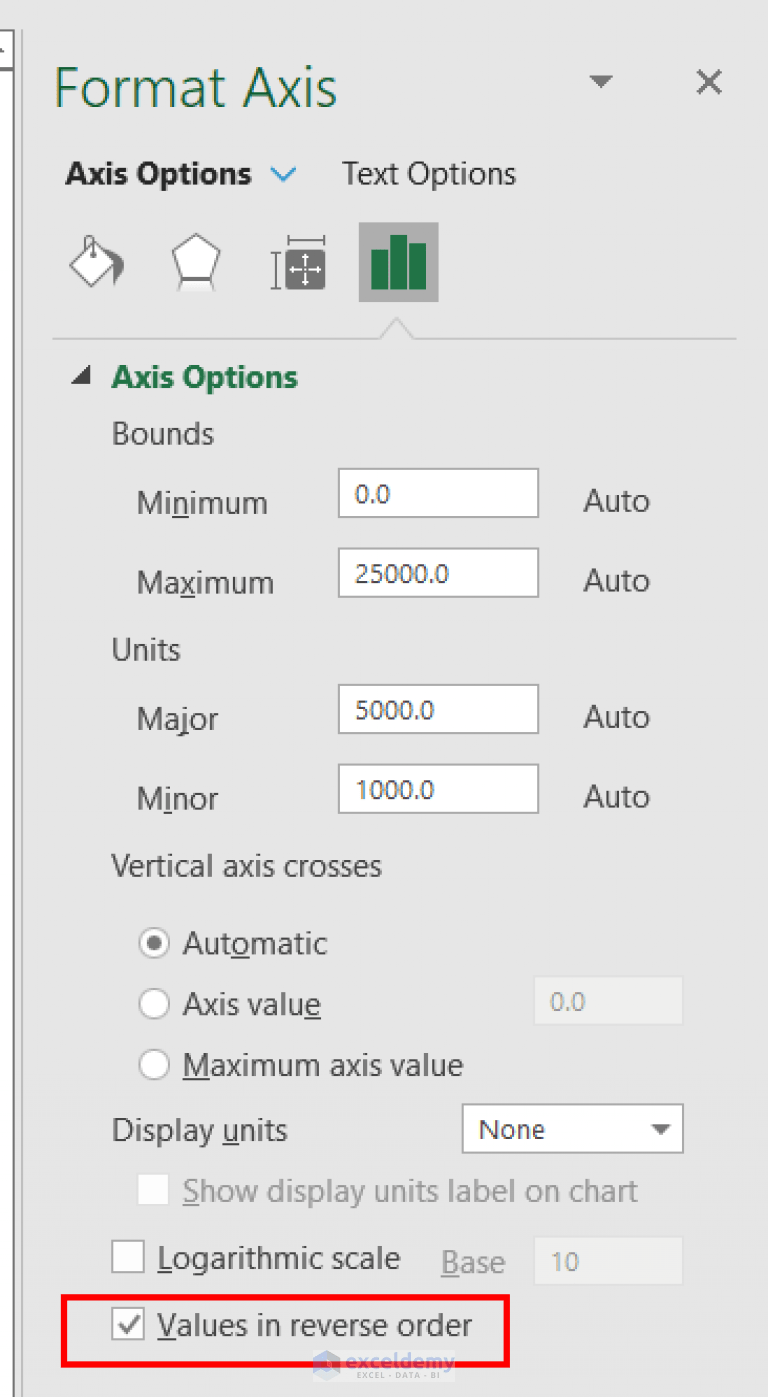Expand the Axis Options chevron dropdown

284,175
